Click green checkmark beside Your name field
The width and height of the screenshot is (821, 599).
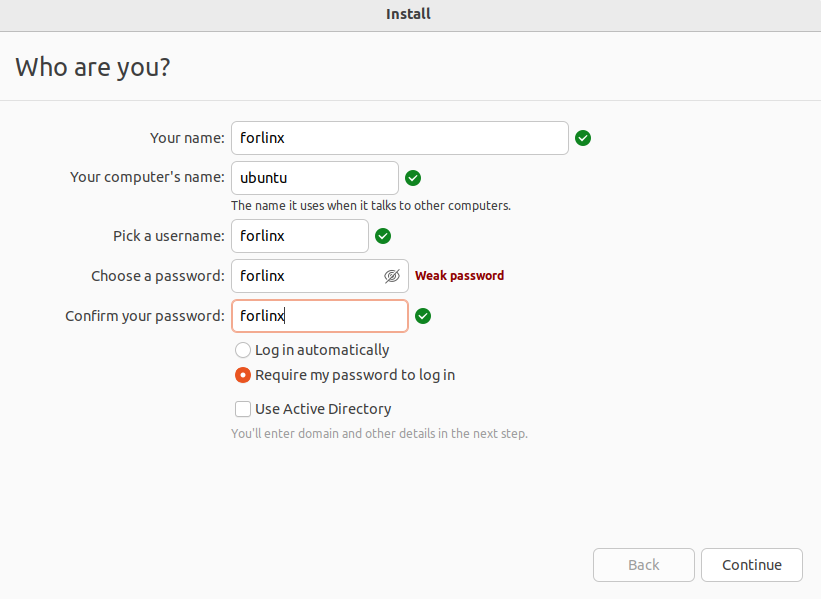583,138
